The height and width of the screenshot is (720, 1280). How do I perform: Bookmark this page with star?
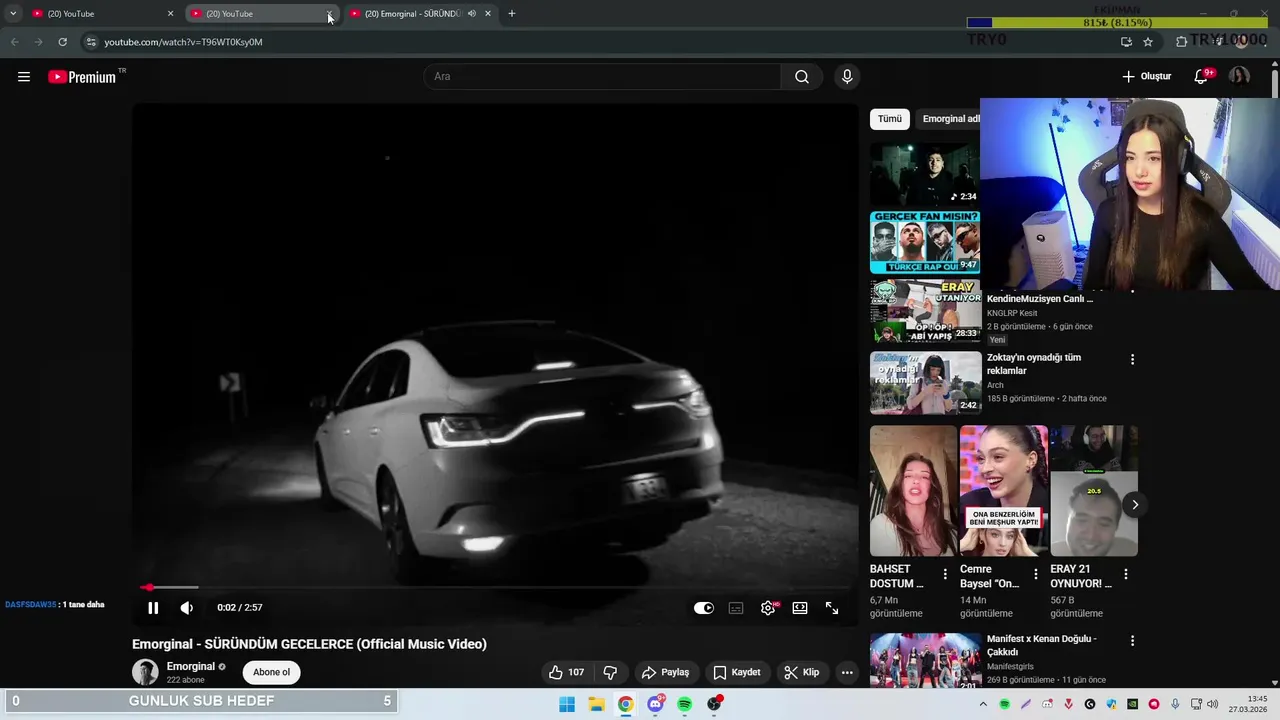1148,42
